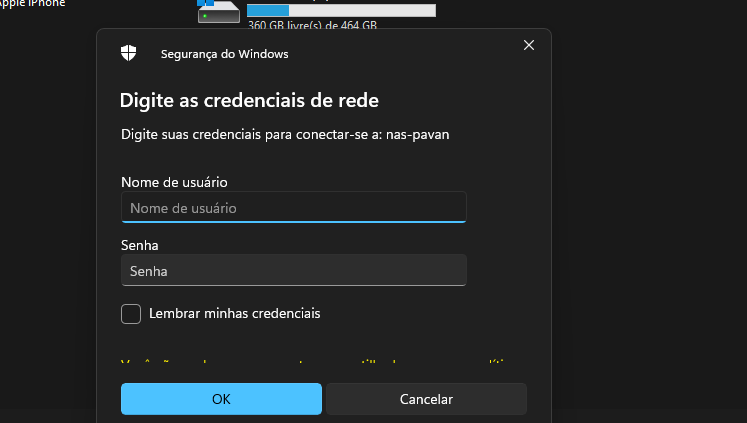Viewport: 747px width, 423px height.
Task: Click the 'Nome de usuário' label above field
Action: tap(174, 183)
